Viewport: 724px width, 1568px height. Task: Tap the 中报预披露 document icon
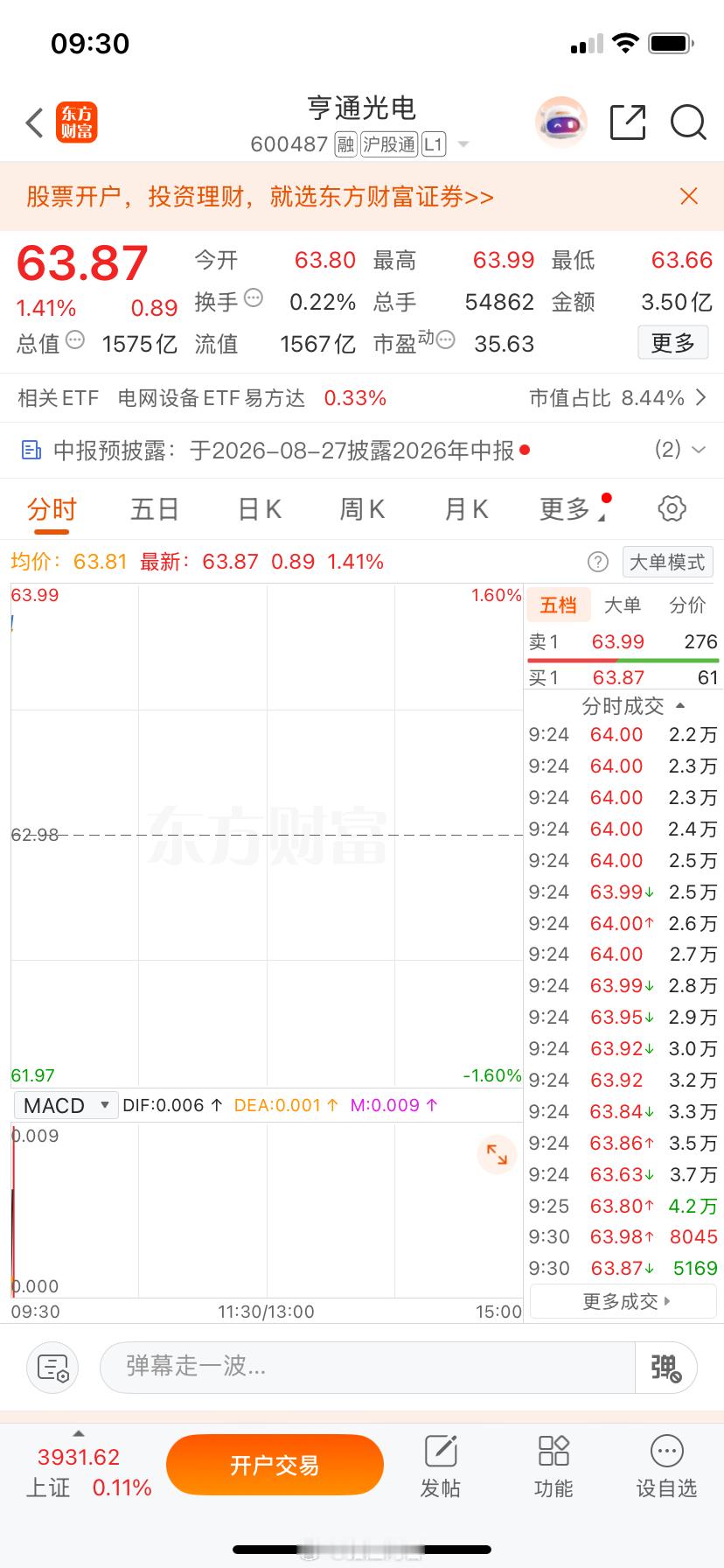pyautogui.click(x=31, y=451)
